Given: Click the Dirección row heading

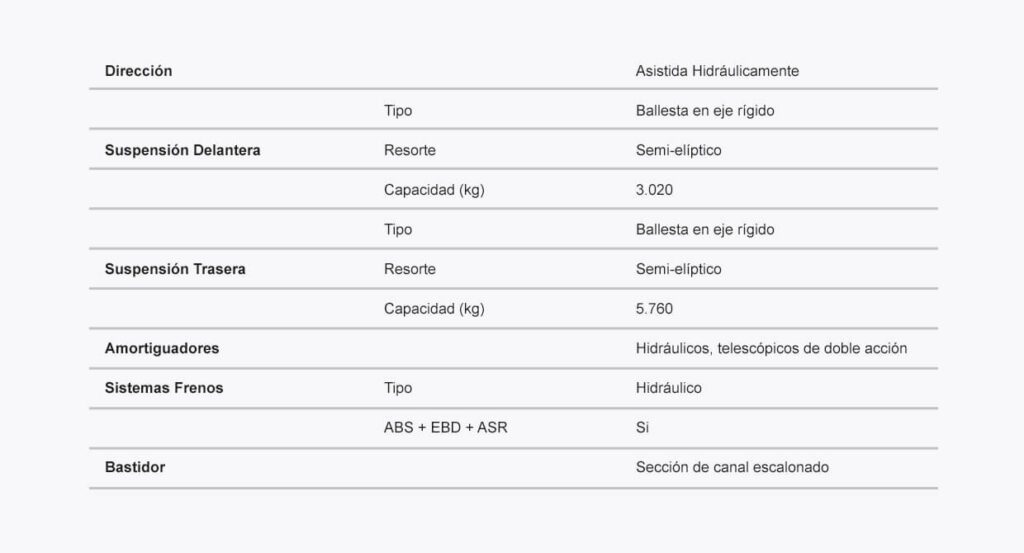Looking at the screenshot, I should coord(138,71).
